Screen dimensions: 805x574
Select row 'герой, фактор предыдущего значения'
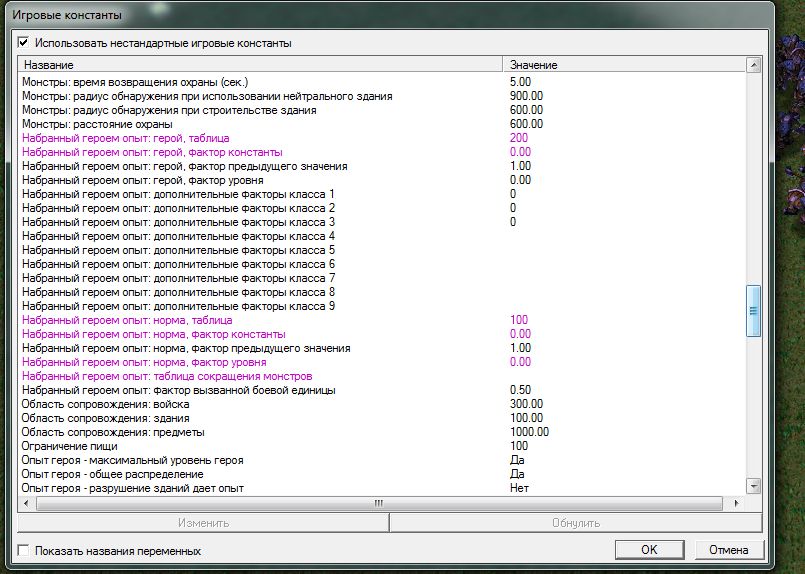pyautogui.click(x=382, y=166)
